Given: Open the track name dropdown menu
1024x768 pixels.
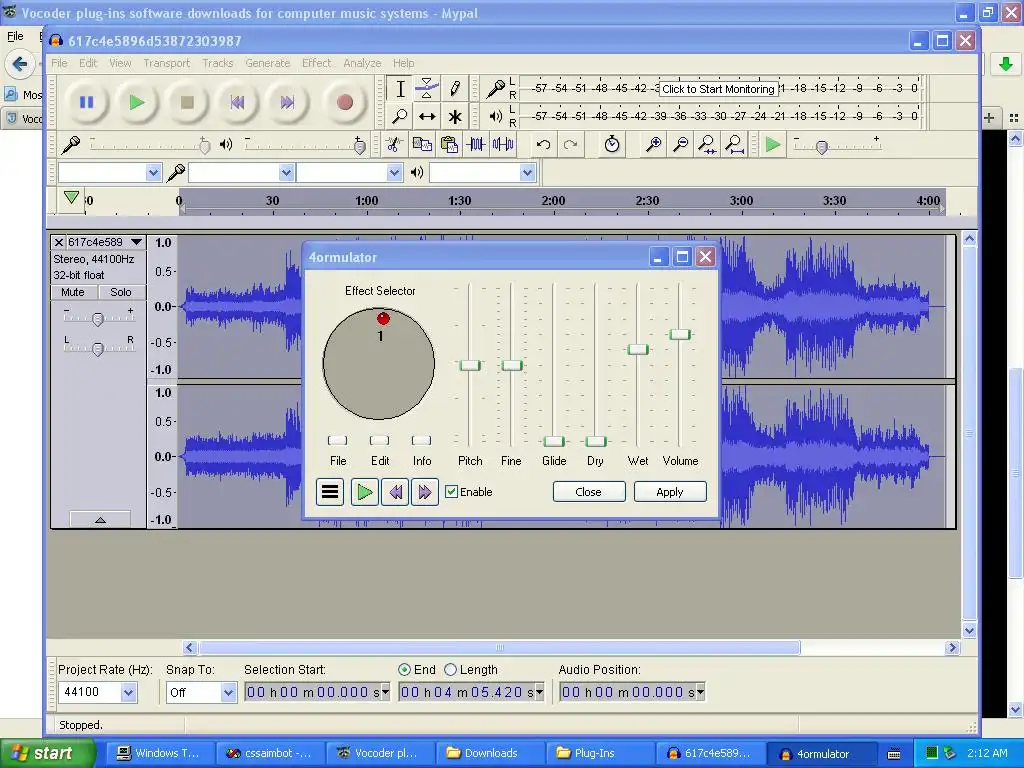Looking at the screenshot, I should click(x=136, y=242).
